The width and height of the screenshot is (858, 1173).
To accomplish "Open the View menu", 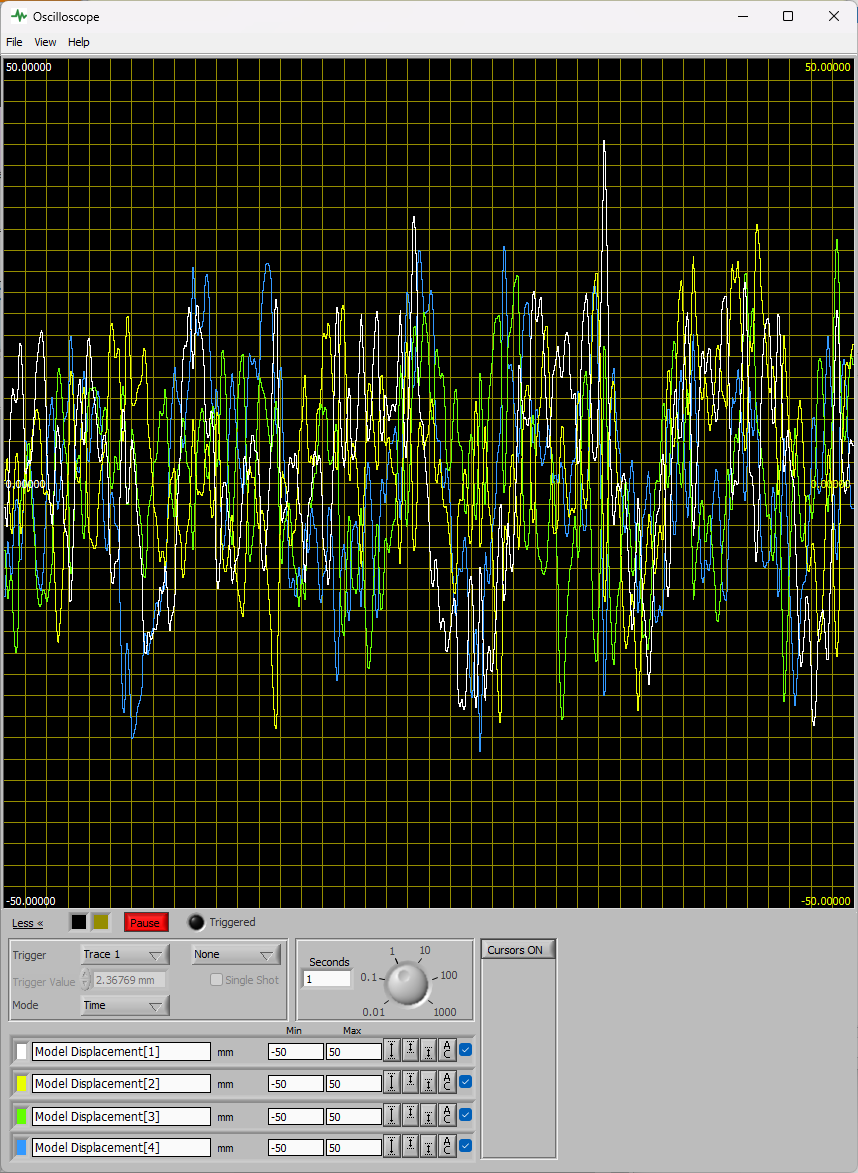I will point(45,42).
